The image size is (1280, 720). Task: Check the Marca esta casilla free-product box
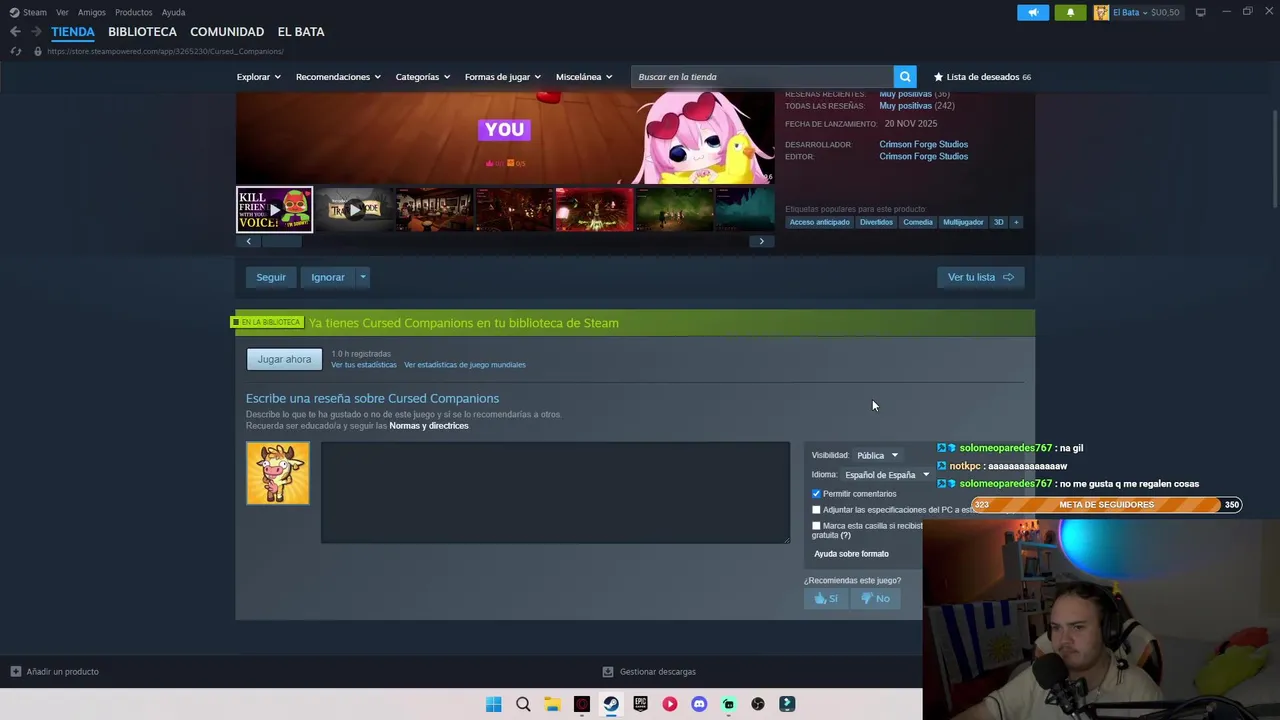click(816, 526)
